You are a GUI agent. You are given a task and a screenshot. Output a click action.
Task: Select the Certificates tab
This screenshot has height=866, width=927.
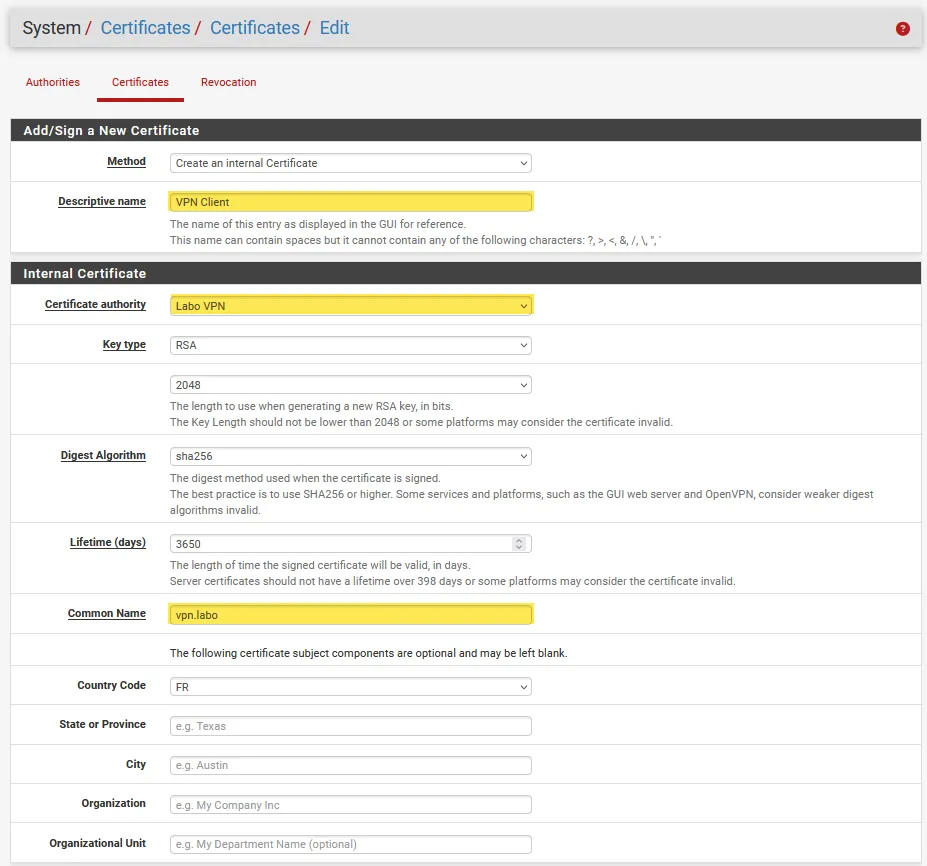(x=140, y=82)
